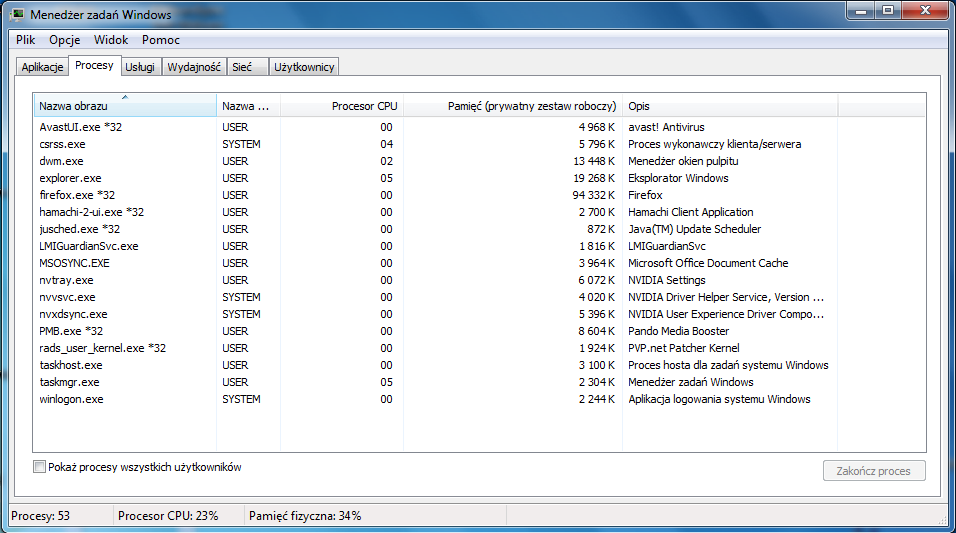The height and width of the screenshot is (533, 956).
Task: Sort by Opis column header
Action: [730, 106]
